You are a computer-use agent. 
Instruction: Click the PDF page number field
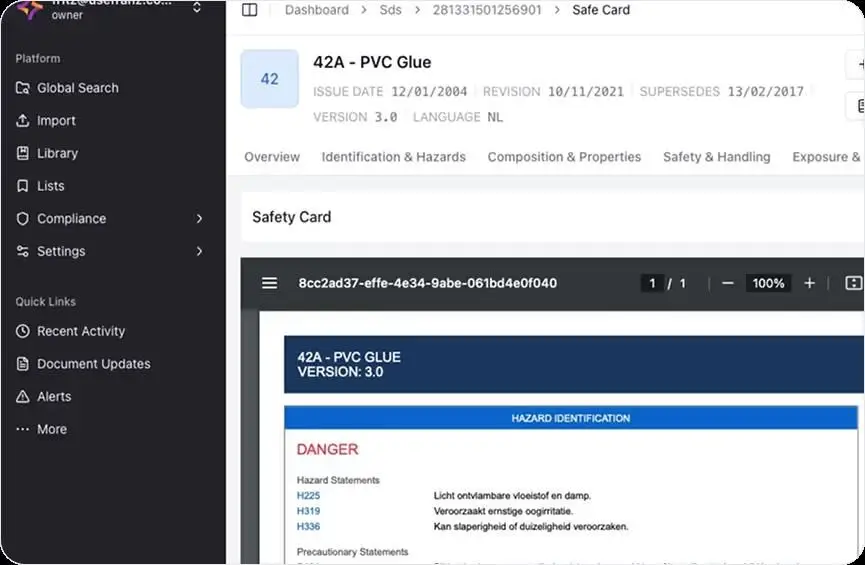652,283
